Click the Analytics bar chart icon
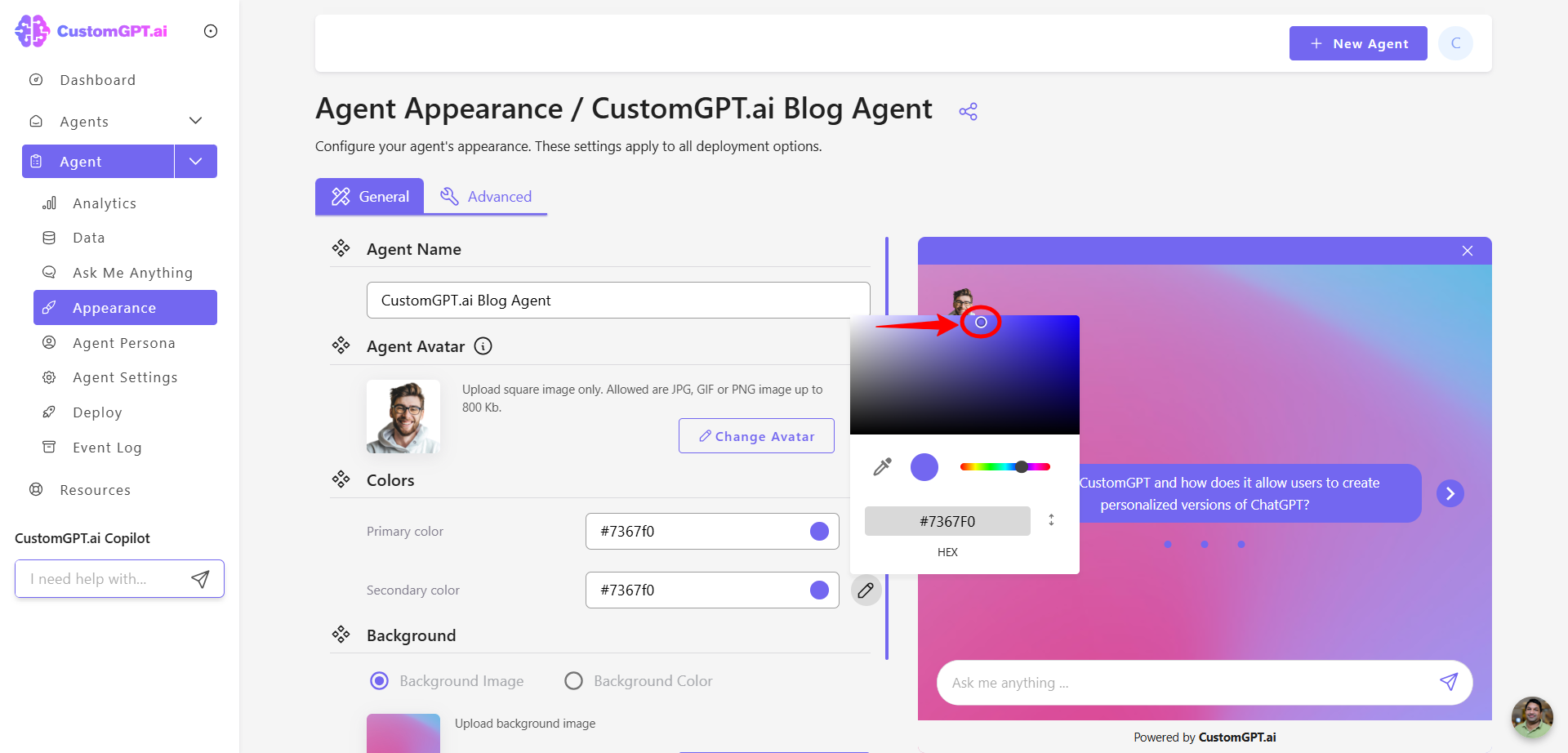Screen dimensions: 1568x753 tap(49, 203)
